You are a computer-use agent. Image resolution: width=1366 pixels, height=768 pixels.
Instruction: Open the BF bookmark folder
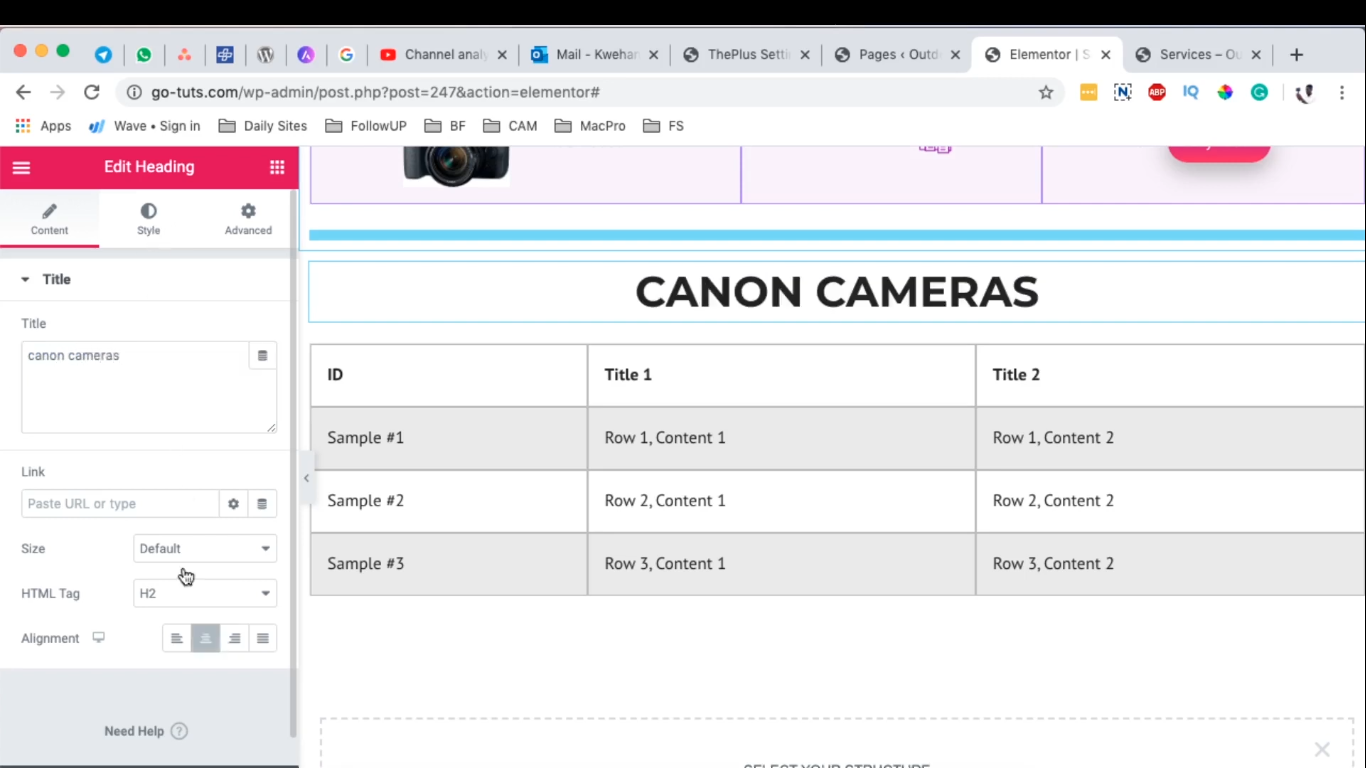tap(445, 126)
